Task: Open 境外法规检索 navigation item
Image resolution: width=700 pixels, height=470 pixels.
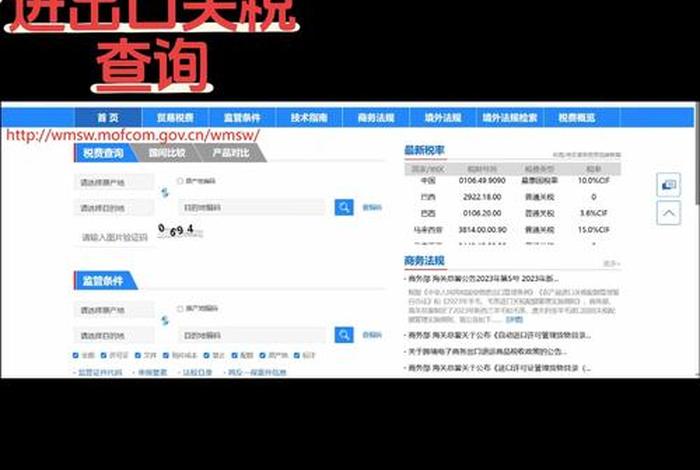Action: click(x=510, y=117)
